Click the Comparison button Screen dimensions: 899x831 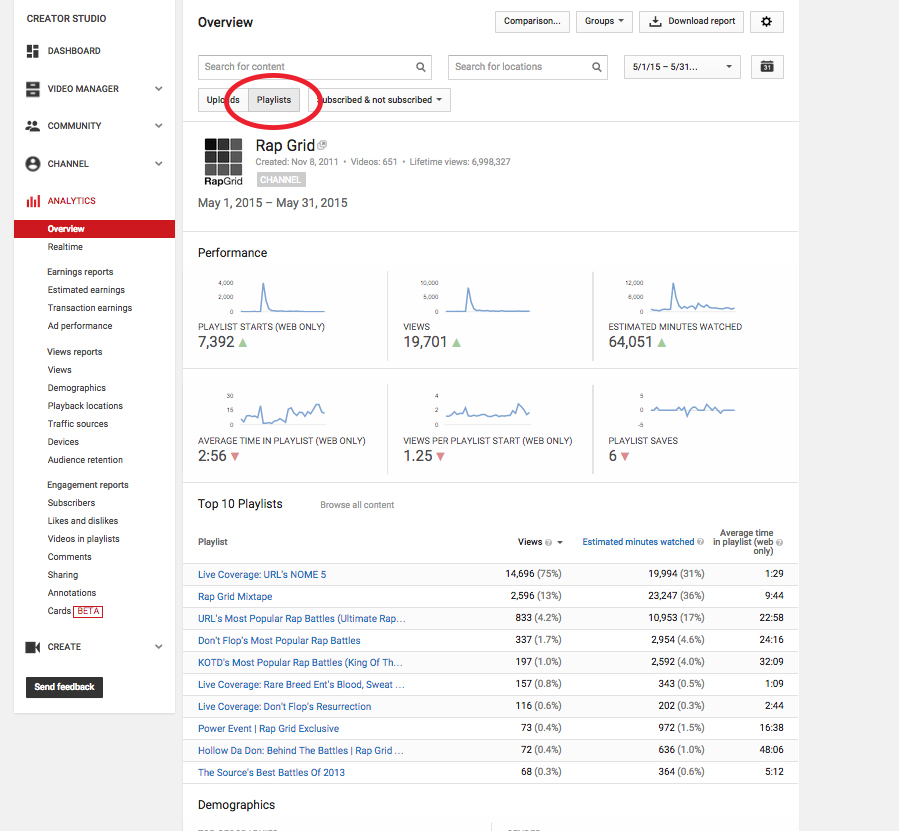click(x=532, y=22)
